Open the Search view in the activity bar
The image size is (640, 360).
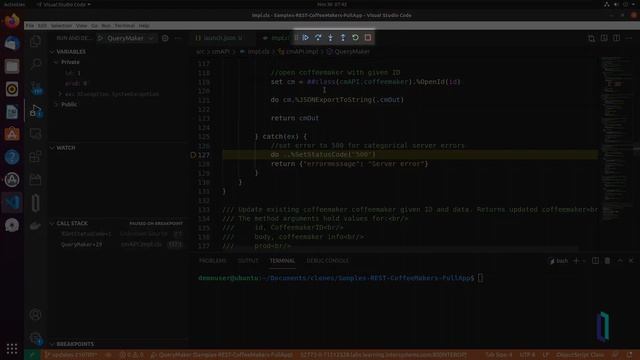[36, 64]
